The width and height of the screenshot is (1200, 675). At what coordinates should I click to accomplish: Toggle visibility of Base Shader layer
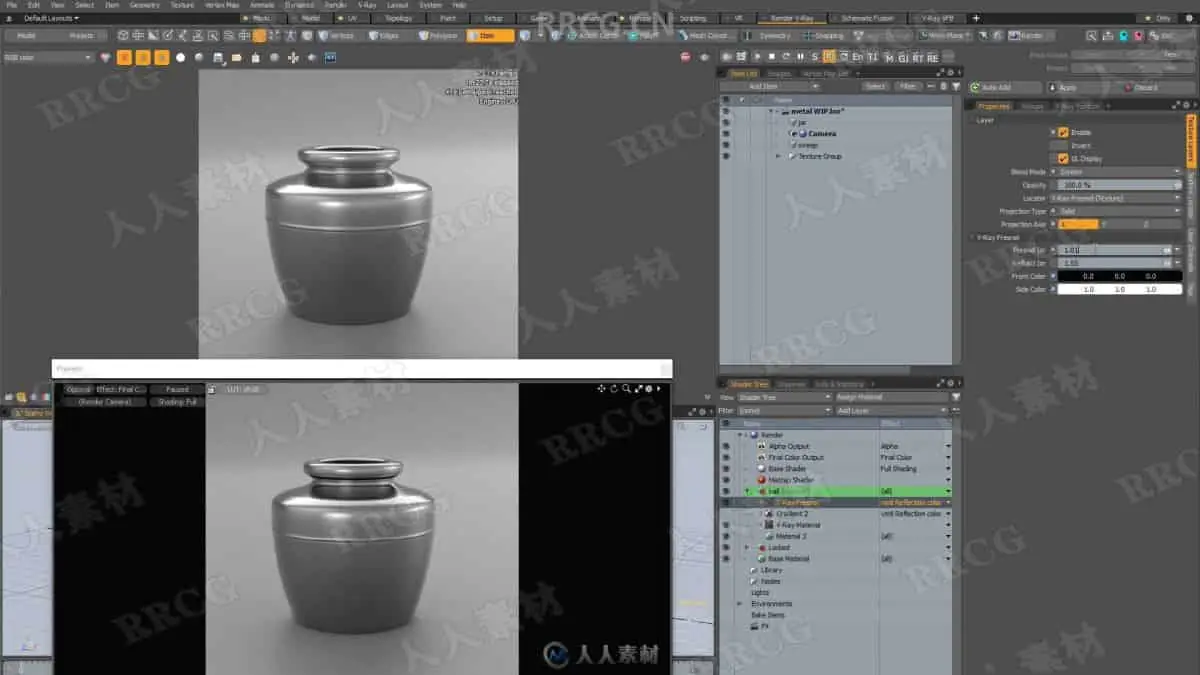726,468
